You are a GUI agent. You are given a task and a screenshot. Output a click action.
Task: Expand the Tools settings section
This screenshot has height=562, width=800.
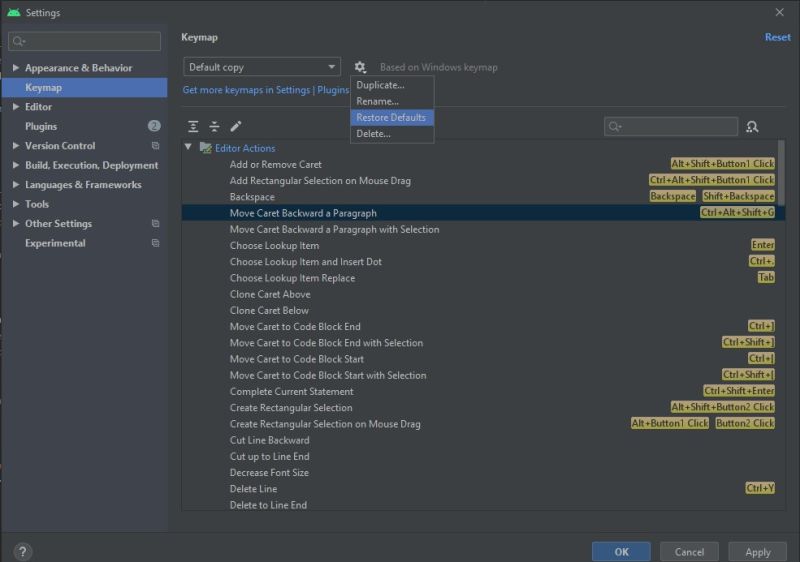pyautogui.click(x=16, y=203)
